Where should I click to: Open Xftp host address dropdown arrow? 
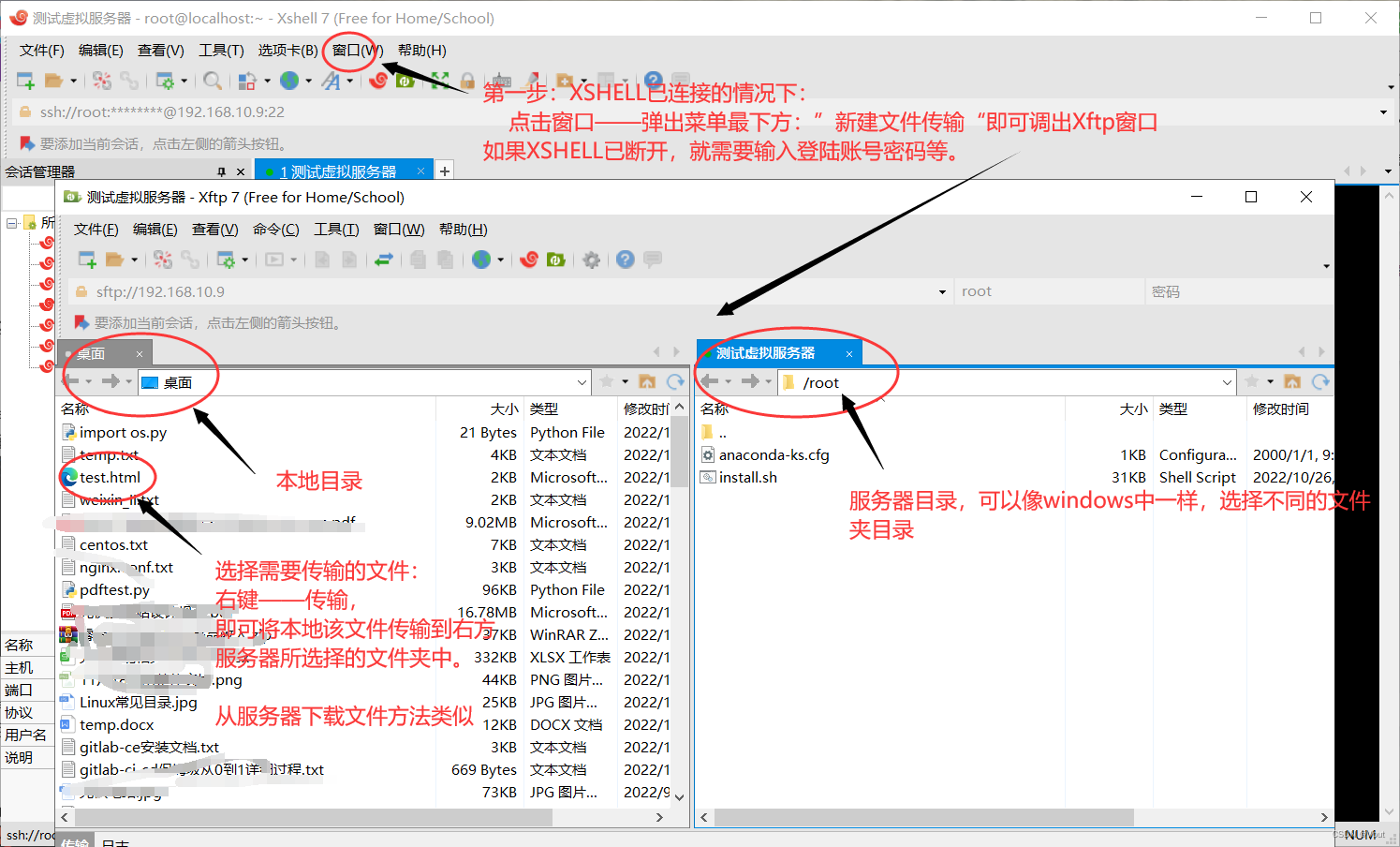coord(942,292)
